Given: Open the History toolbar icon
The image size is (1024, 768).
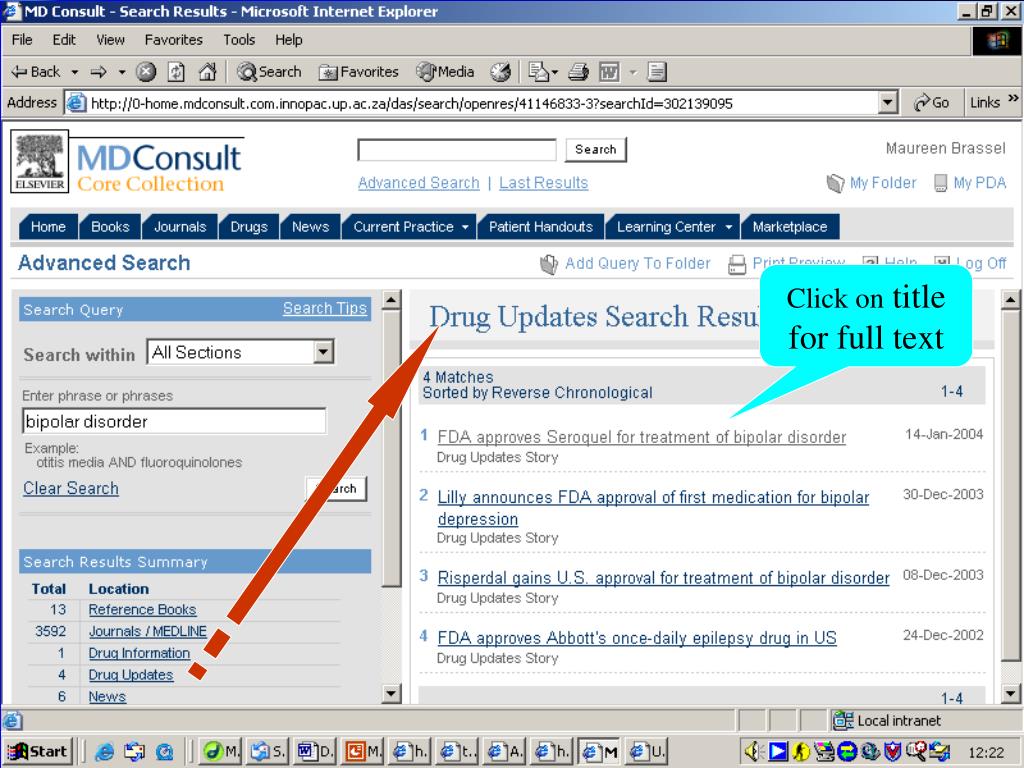Looking at the screenshot, I should pyautogui.click(x=501, y=72).
